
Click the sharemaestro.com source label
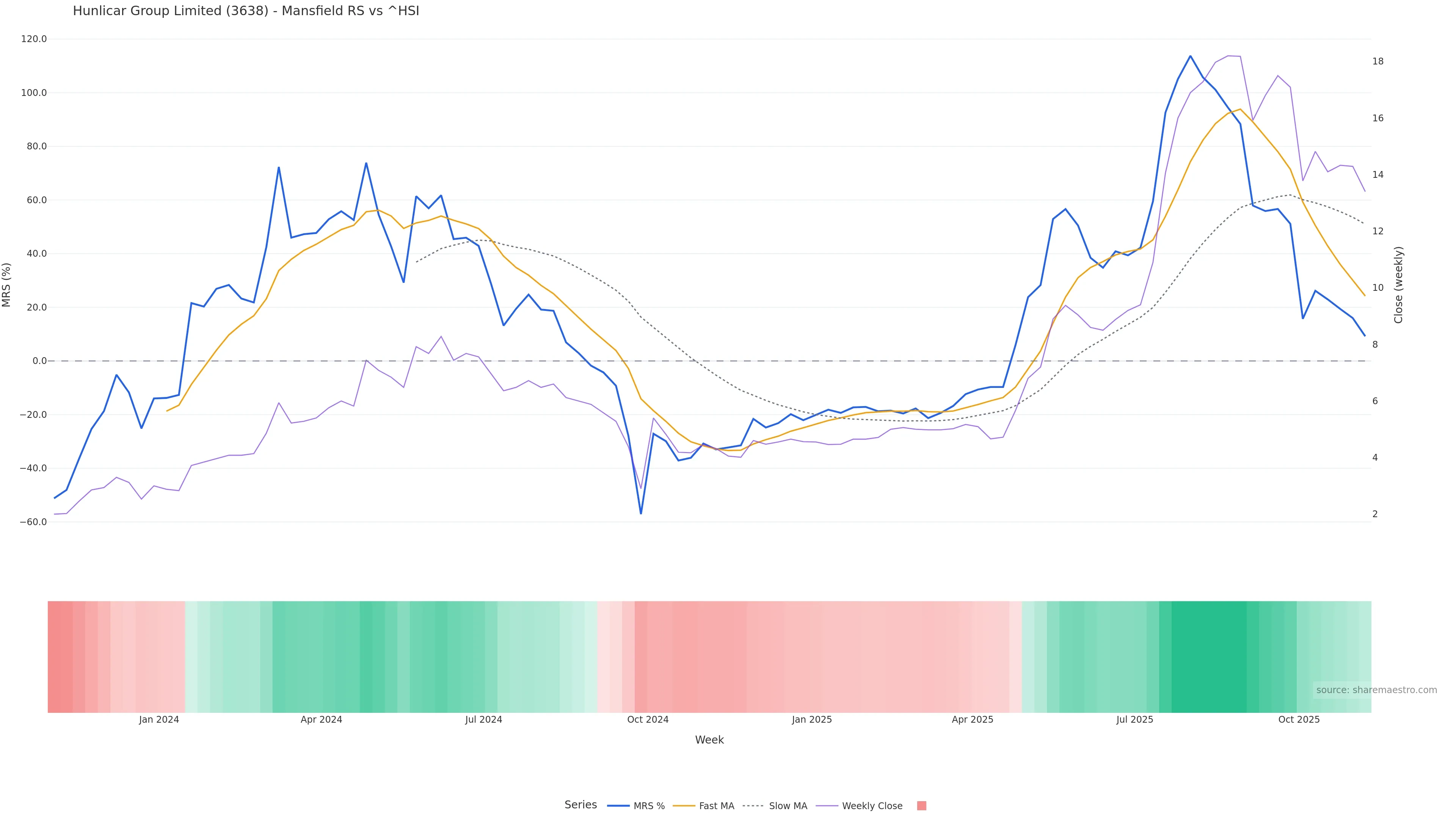(1376, 690)
